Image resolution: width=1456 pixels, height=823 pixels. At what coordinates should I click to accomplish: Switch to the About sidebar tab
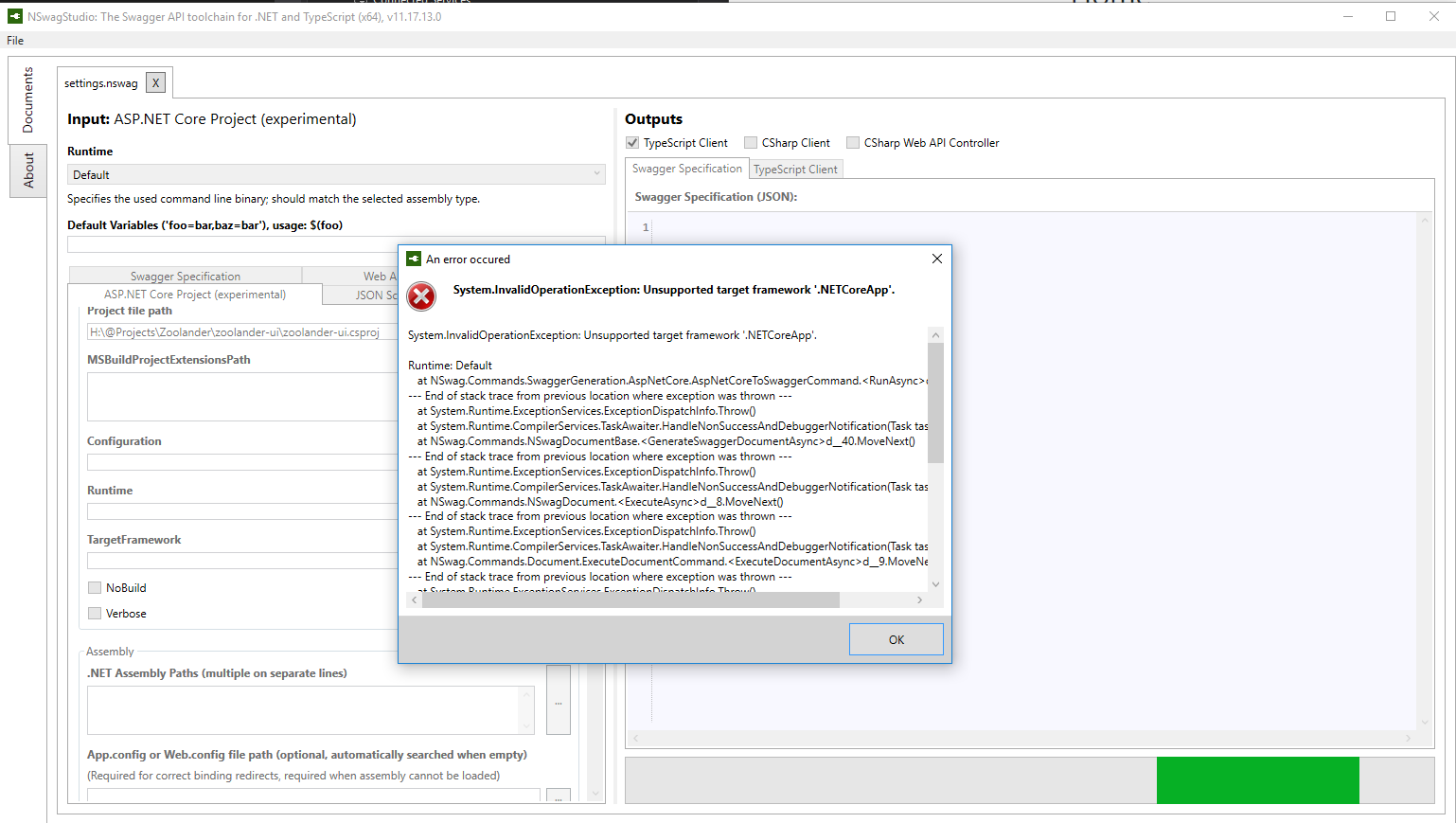pyautogui.click(x=27, y=170)
